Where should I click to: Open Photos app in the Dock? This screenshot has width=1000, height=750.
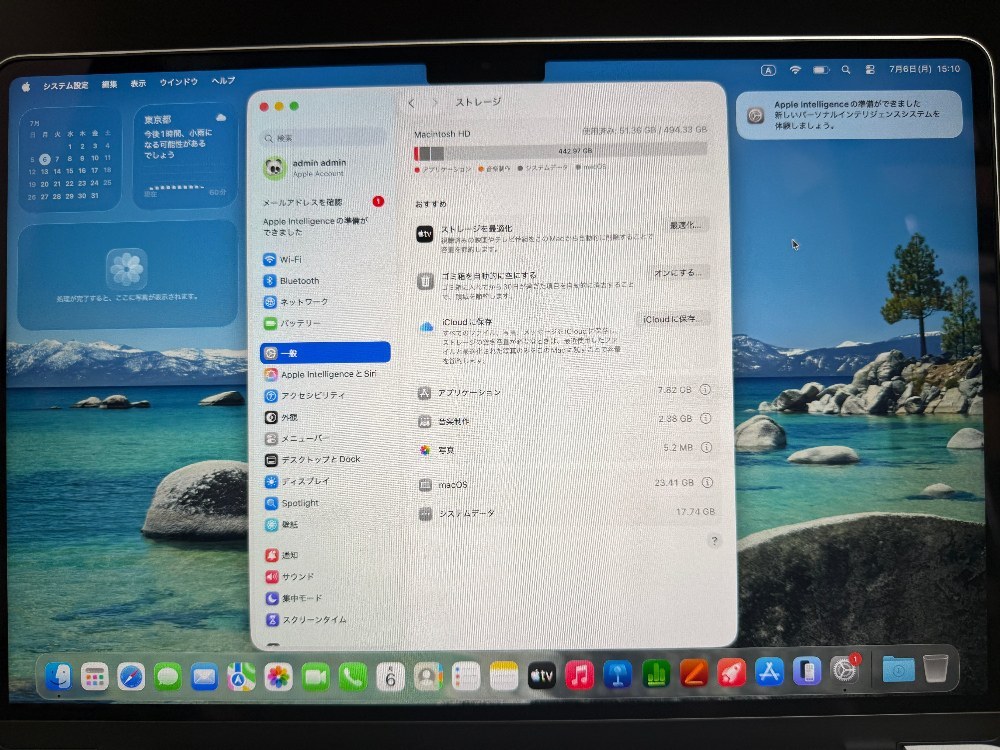click(278, 677)
